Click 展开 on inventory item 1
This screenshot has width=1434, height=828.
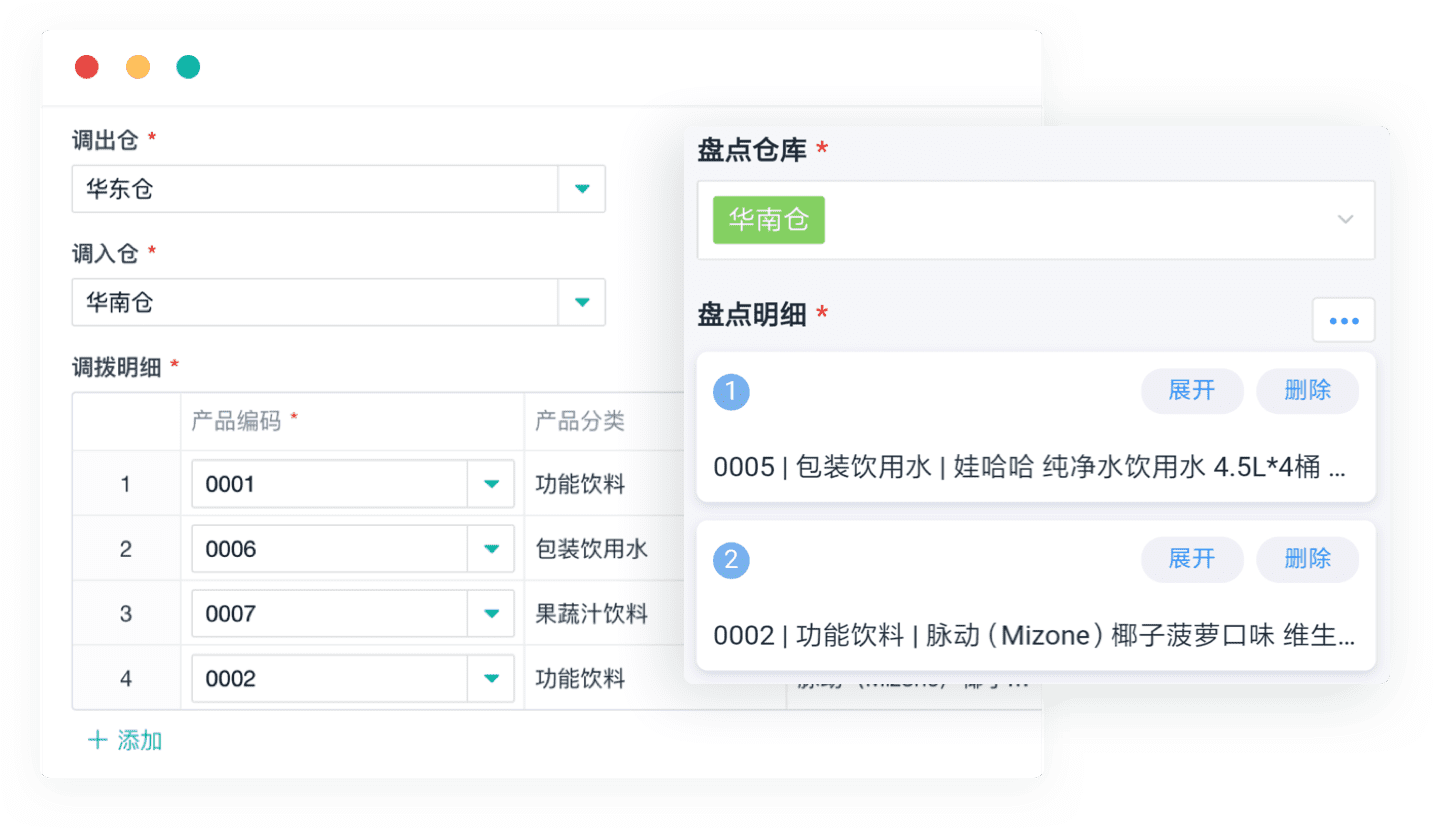pos(1192,391)
